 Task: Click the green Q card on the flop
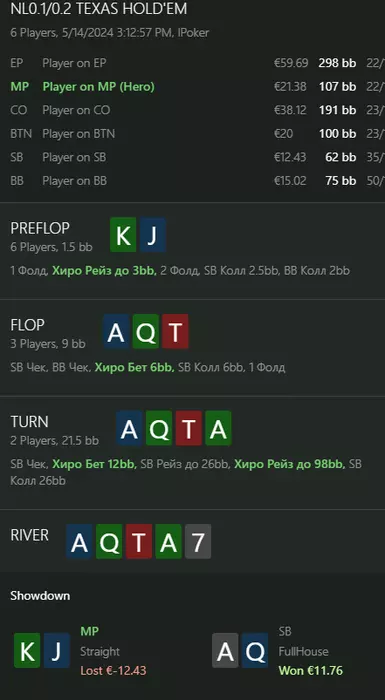pos(146,331)
